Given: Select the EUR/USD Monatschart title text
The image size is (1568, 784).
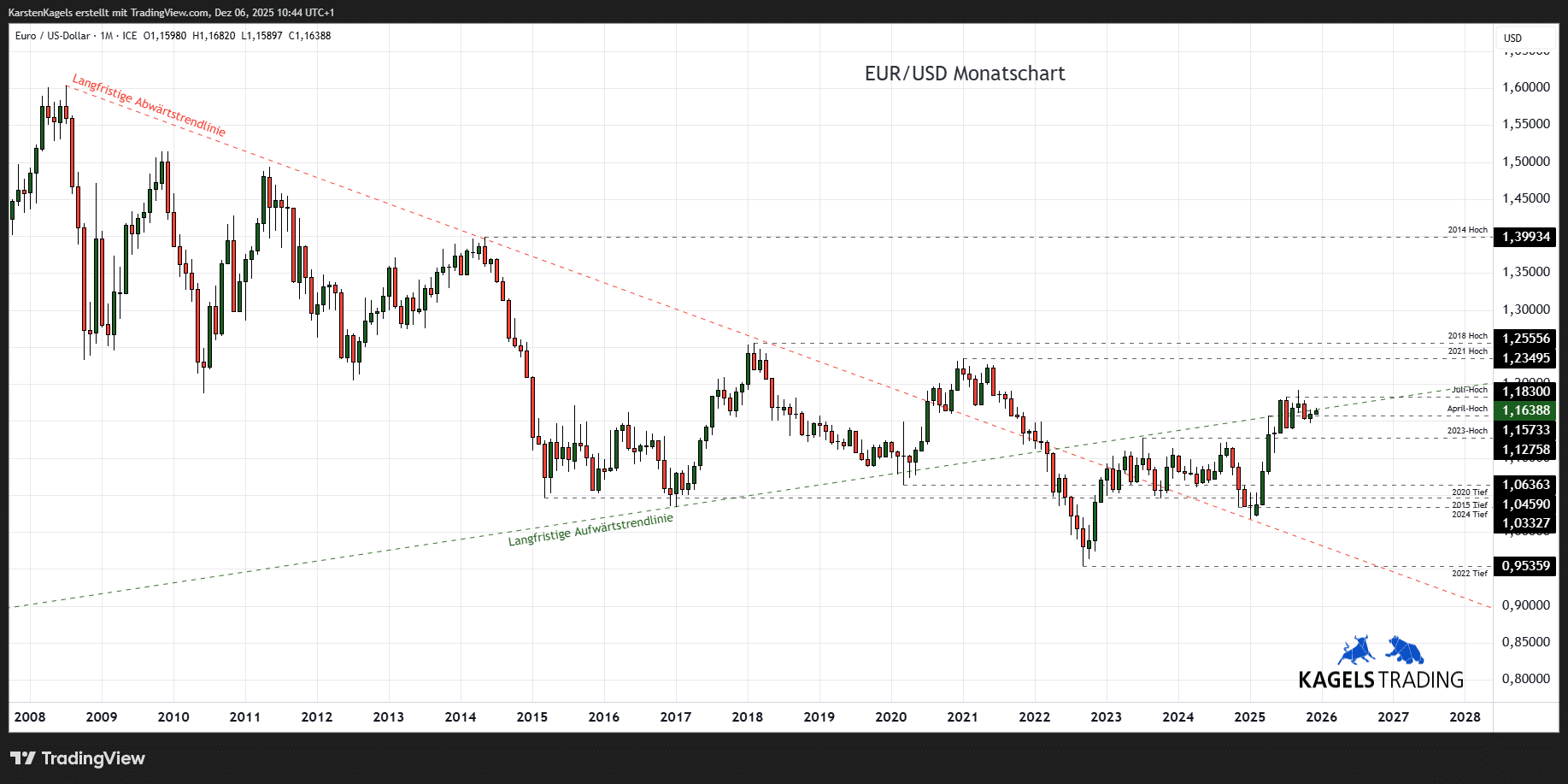Looking at the screenshot, I should click(x=964, y=74).
